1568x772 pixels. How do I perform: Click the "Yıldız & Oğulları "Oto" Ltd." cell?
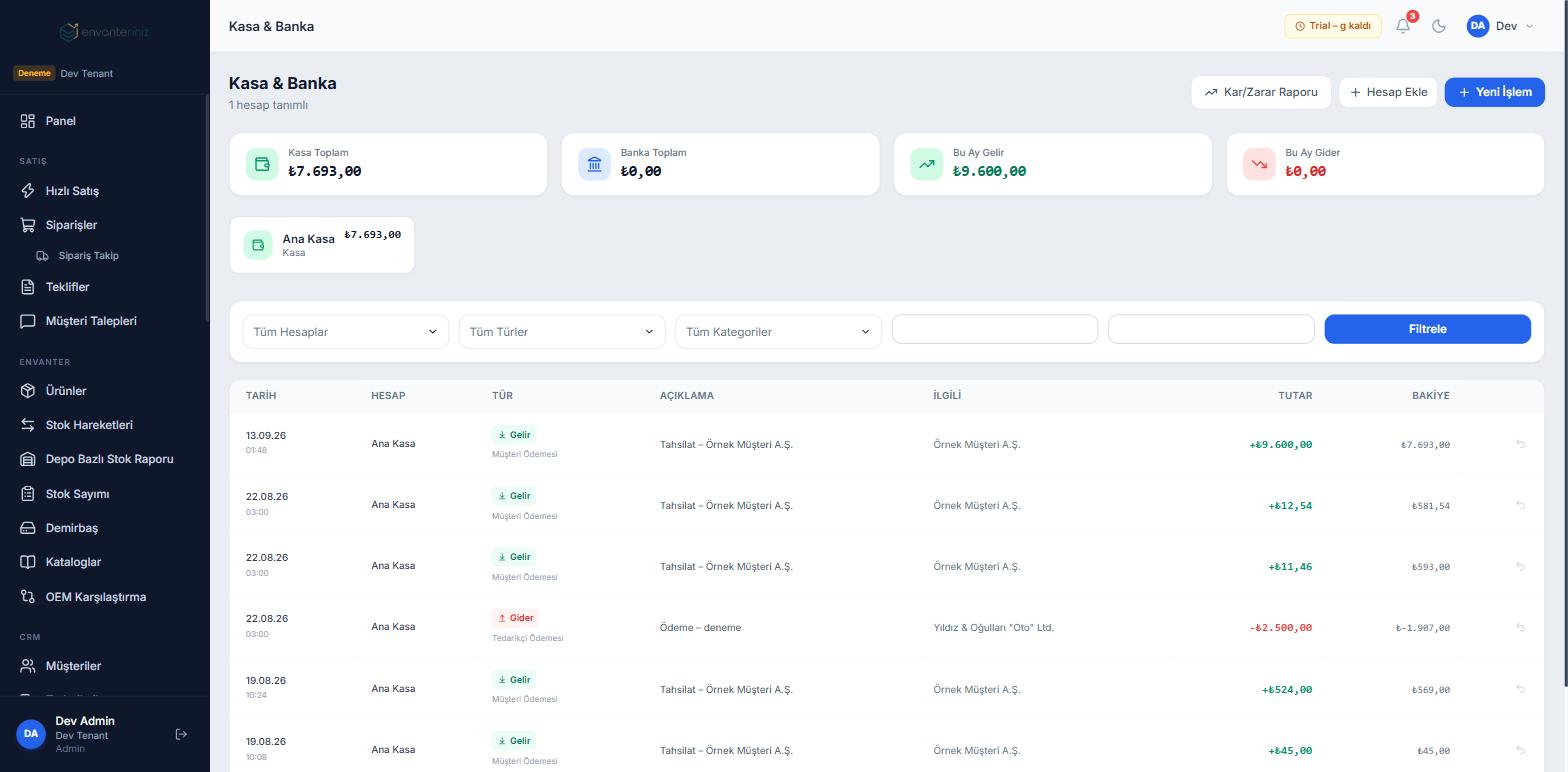pyautogui.click(x=993, y=628)
